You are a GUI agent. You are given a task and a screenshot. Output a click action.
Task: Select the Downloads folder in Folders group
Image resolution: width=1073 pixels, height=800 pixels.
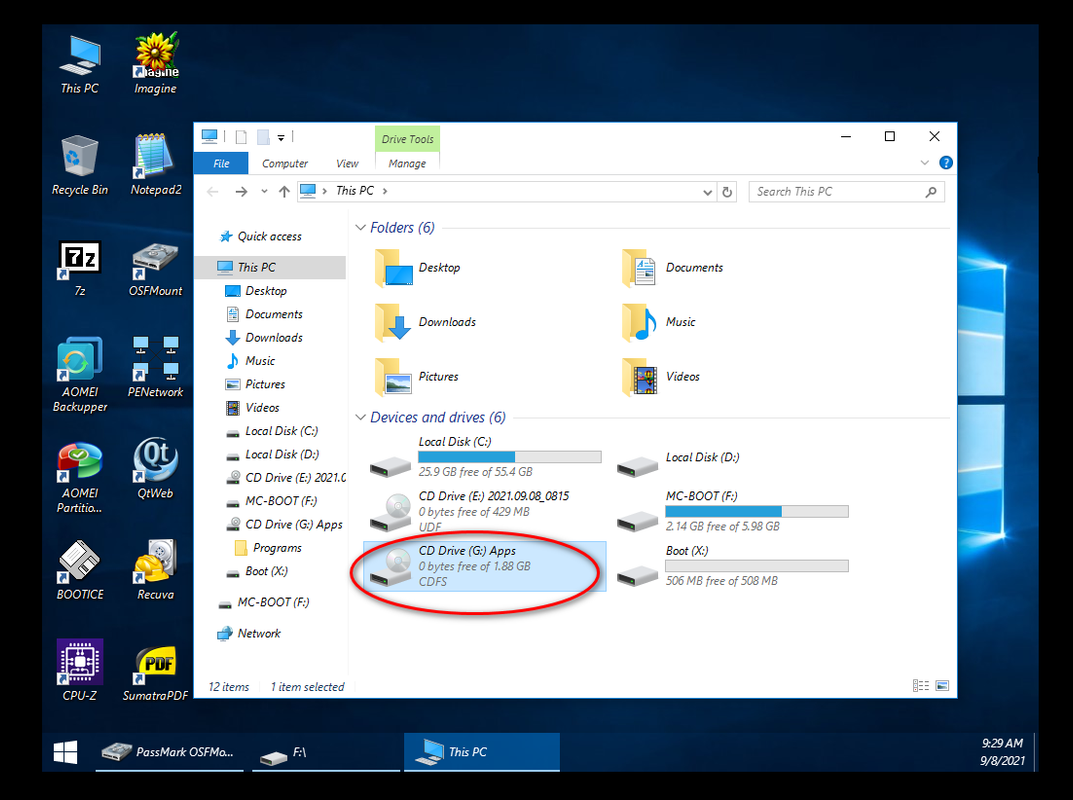coord(426,322)
